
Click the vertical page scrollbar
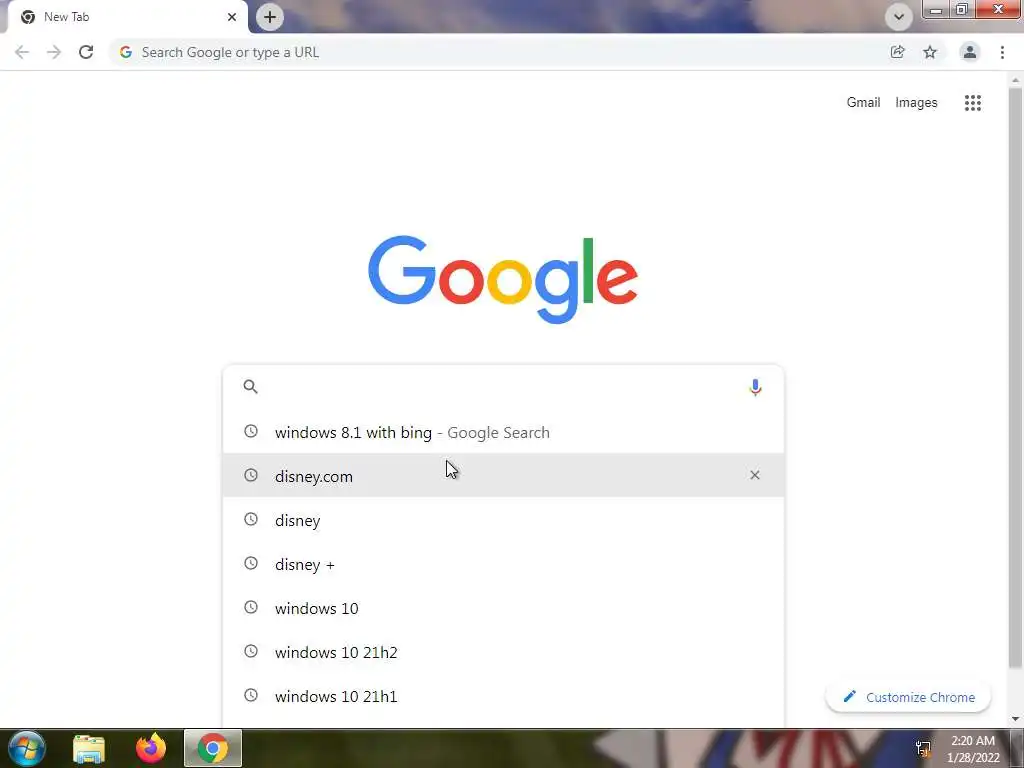pos(1015,379)
